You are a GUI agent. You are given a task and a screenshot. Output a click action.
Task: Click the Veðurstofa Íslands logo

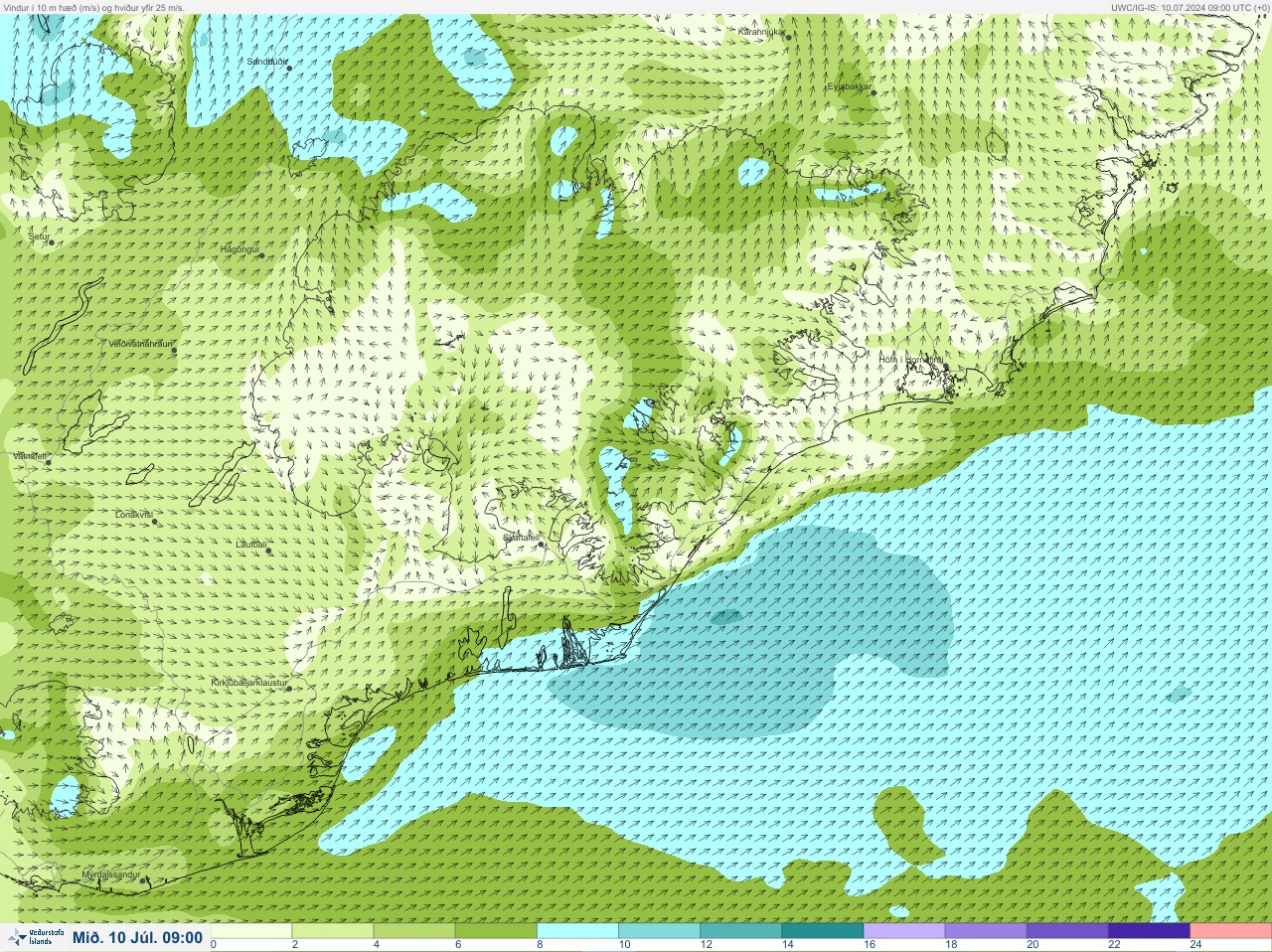[x=36, y=937]
